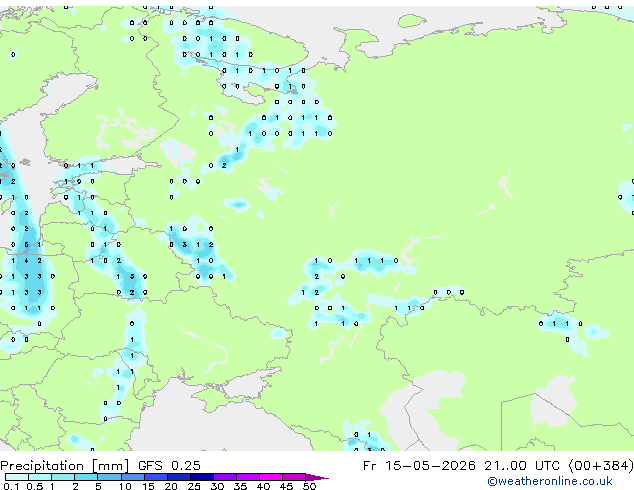Select the 15–20 mm blue legend swatch
The height and width of the screenshot is (490, 634).
click(155, 477)
